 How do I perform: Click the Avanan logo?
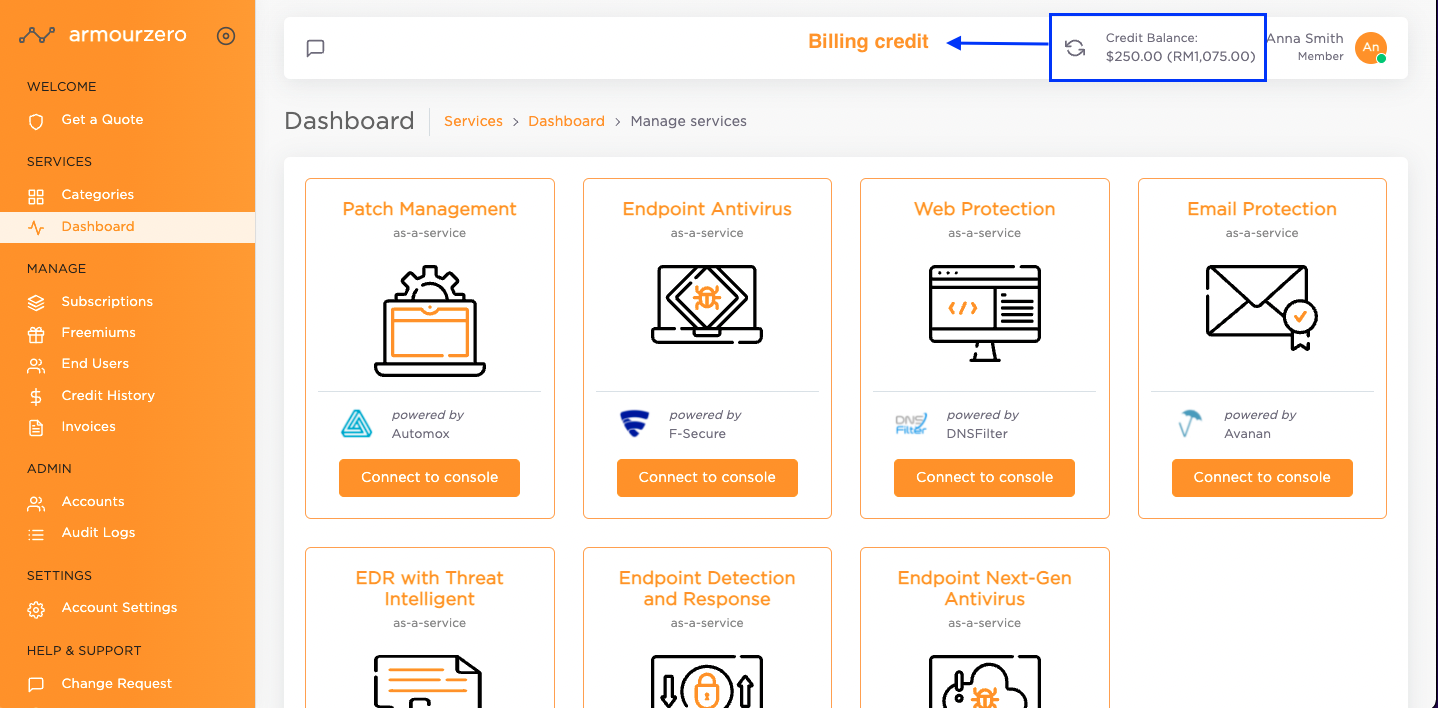1189,425
